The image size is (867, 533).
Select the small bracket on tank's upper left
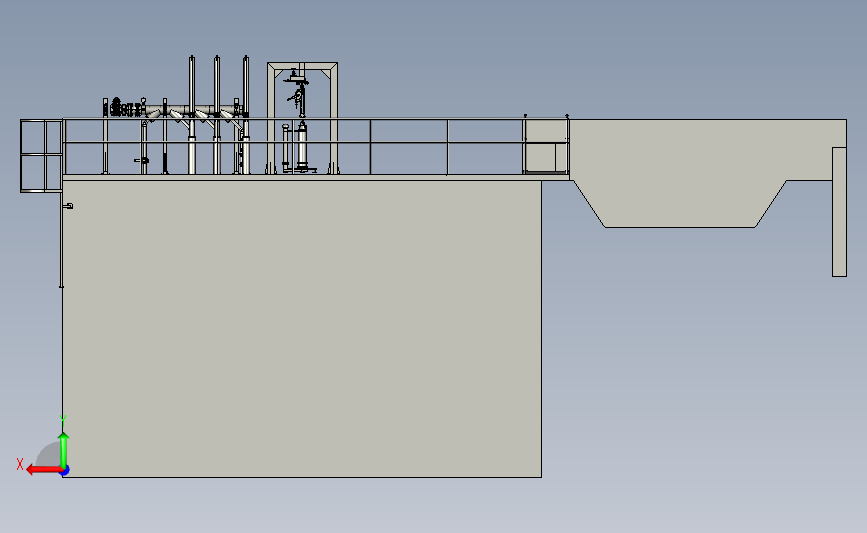pos(68,206)
